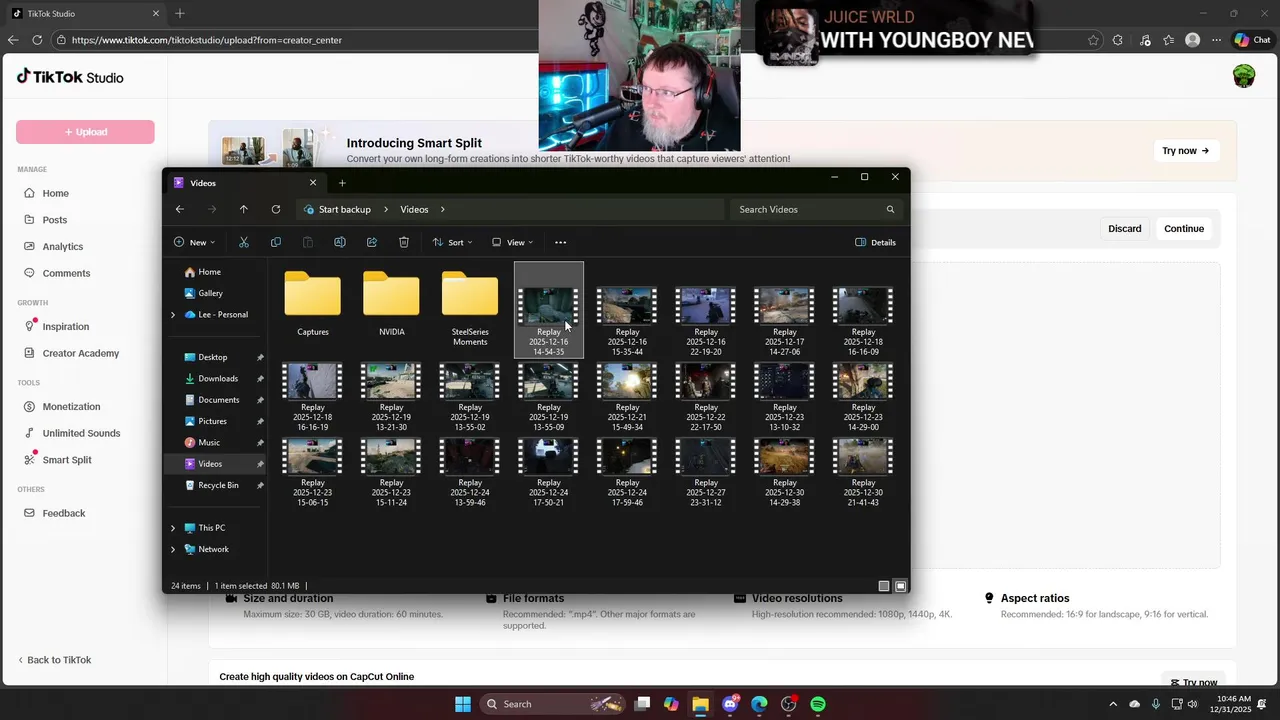1280x720 pixels.
Task: Open the Captures folder
Action: pyautogui.click(x=313, y=304)
